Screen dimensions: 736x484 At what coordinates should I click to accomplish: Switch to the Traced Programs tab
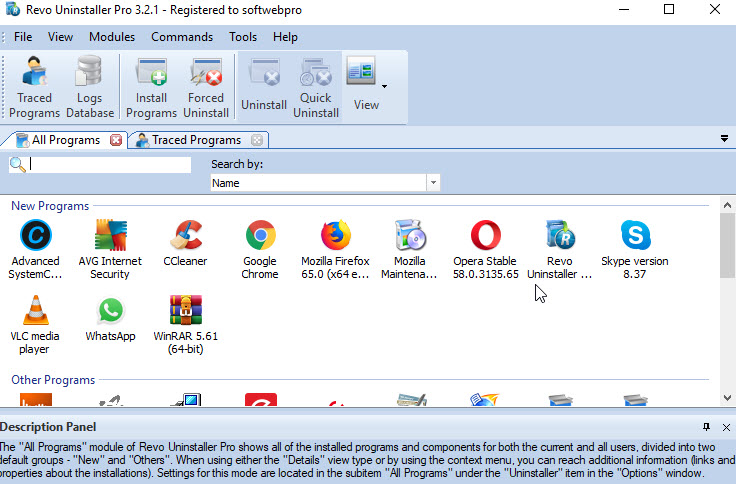click(x=196, y=140)
